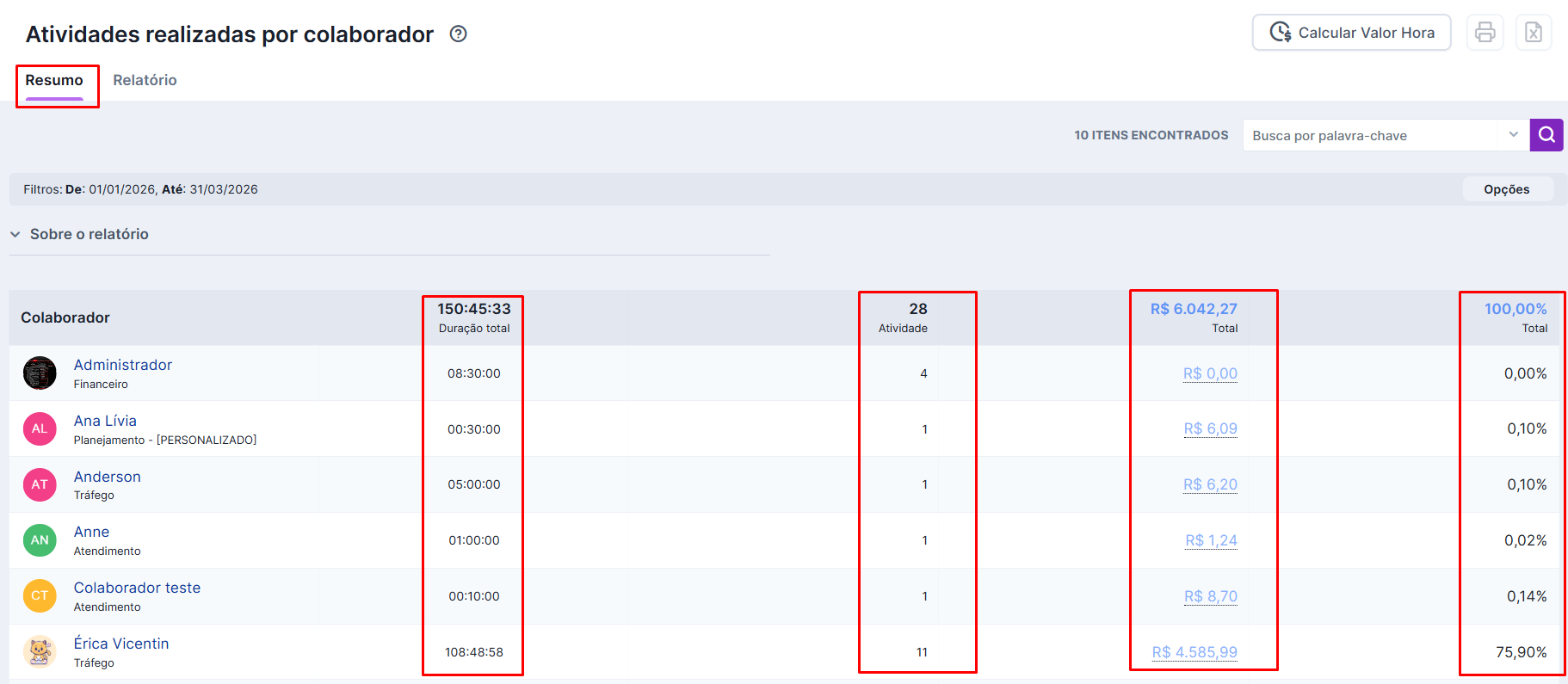Click the Érica Vicentin name link
1568x684 pixels.
[121, 644]
